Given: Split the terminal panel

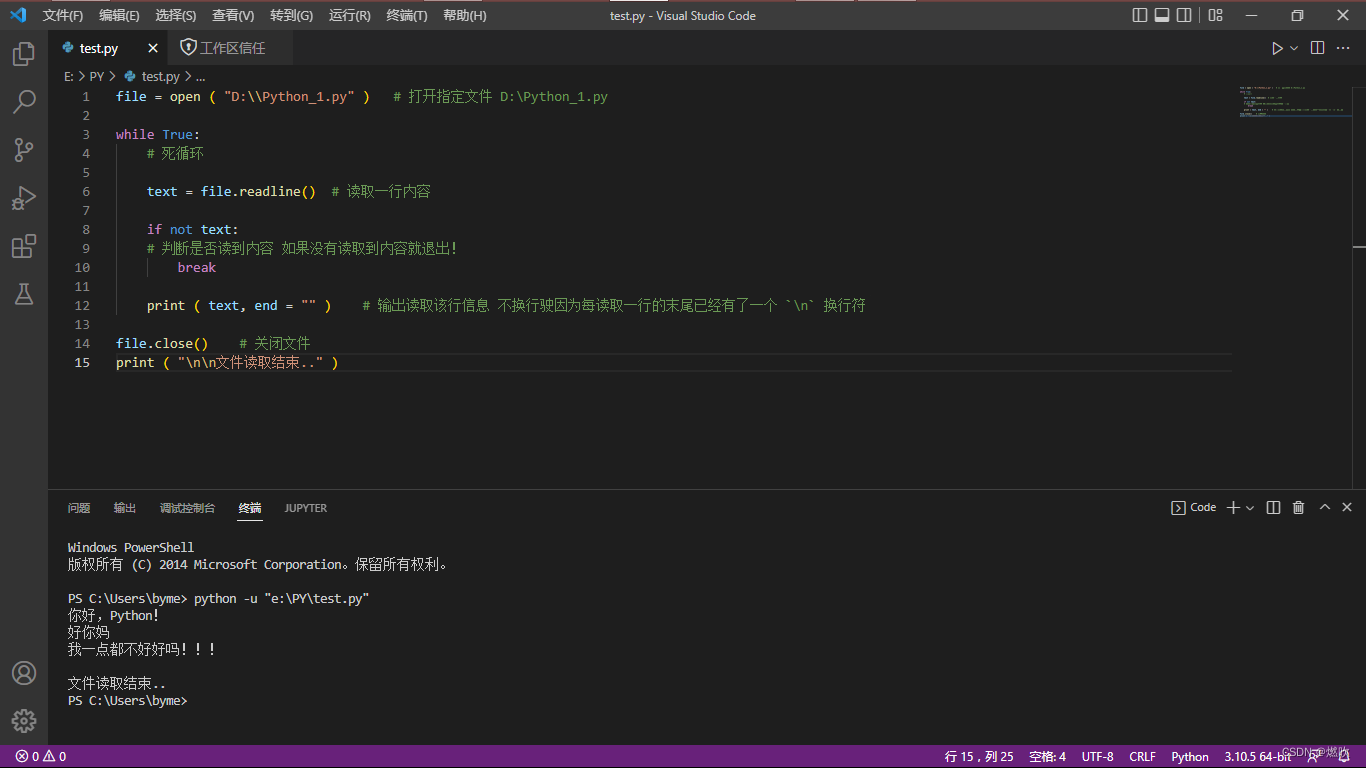Looking at the screenshot, I should pos(1273,508).
